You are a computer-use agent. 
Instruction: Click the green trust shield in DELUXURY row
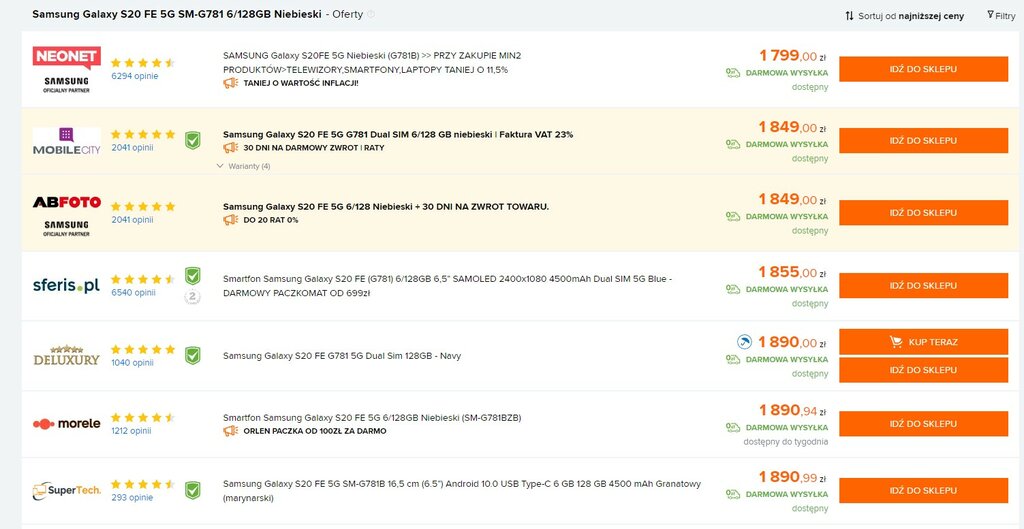pos(192,355)
